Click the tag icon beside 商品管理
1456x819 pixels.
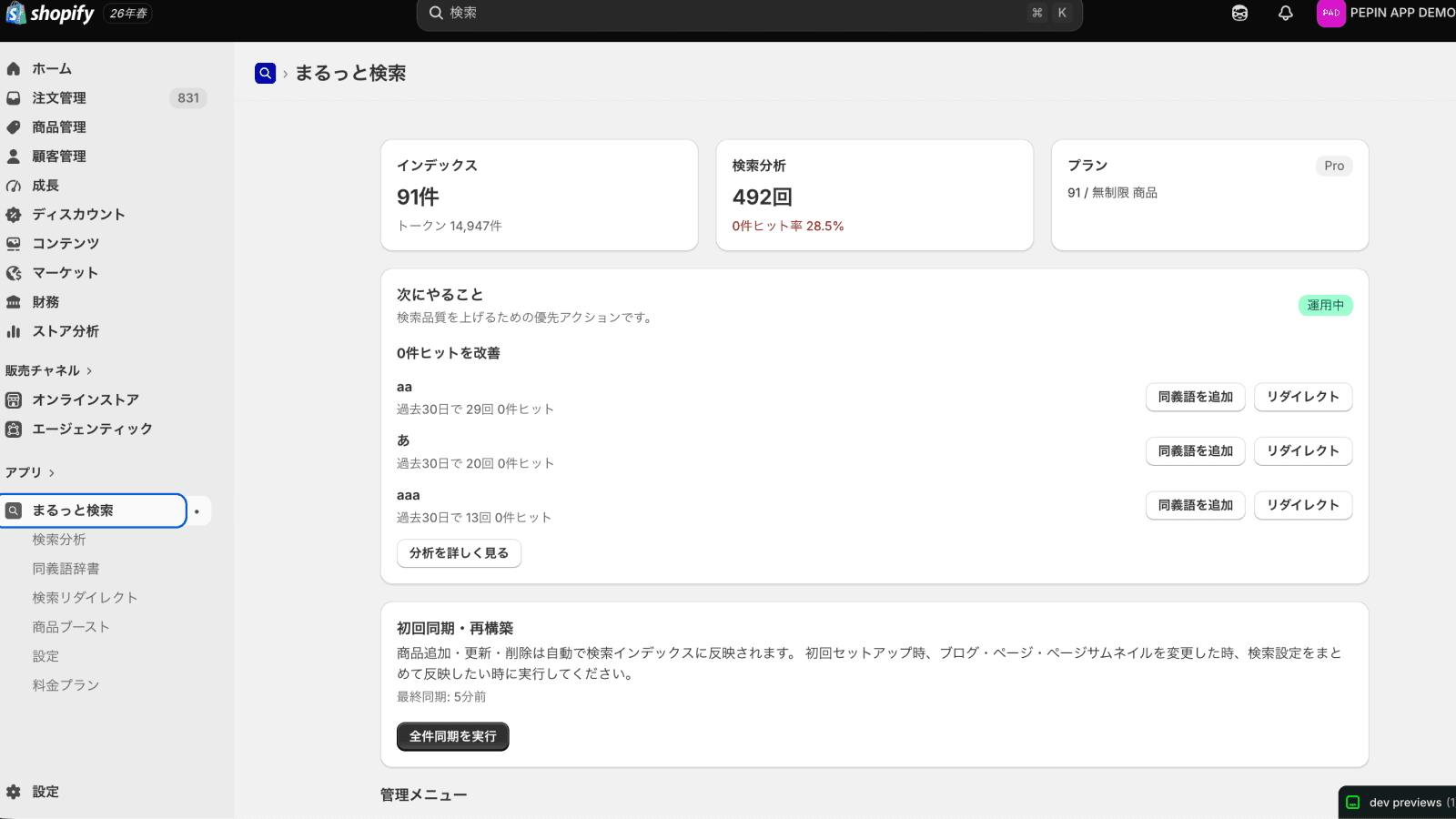coord(14,127)
